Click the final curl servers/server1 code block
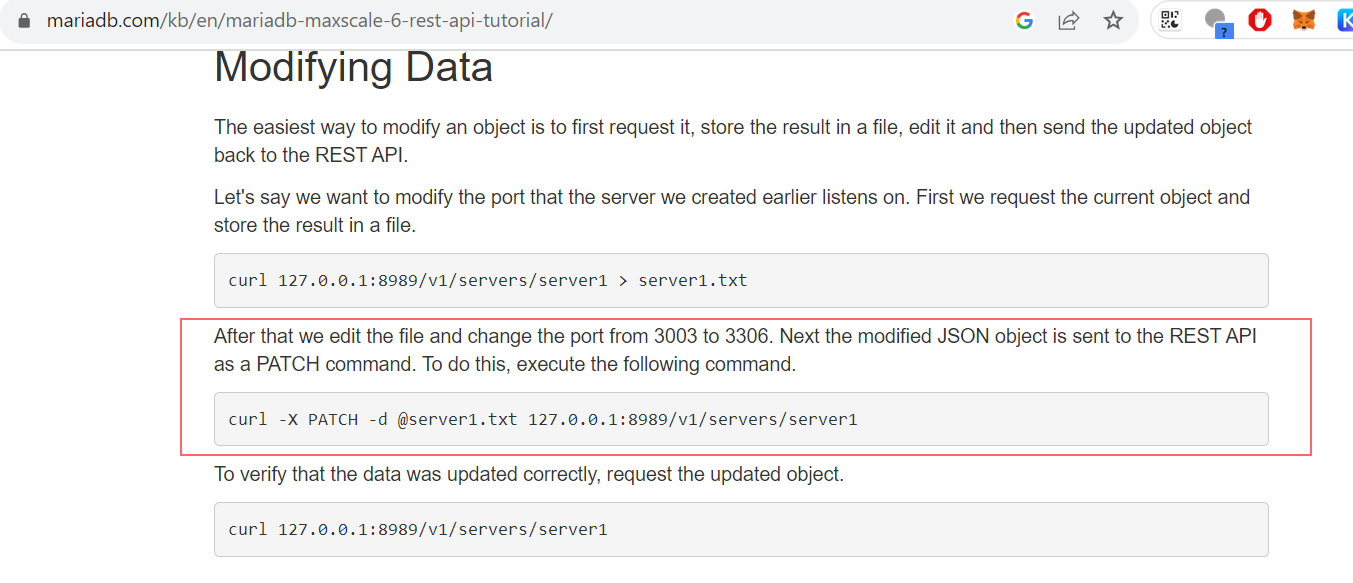The height and width of the screenshot is (583, 1353). [x=740, y=529]
